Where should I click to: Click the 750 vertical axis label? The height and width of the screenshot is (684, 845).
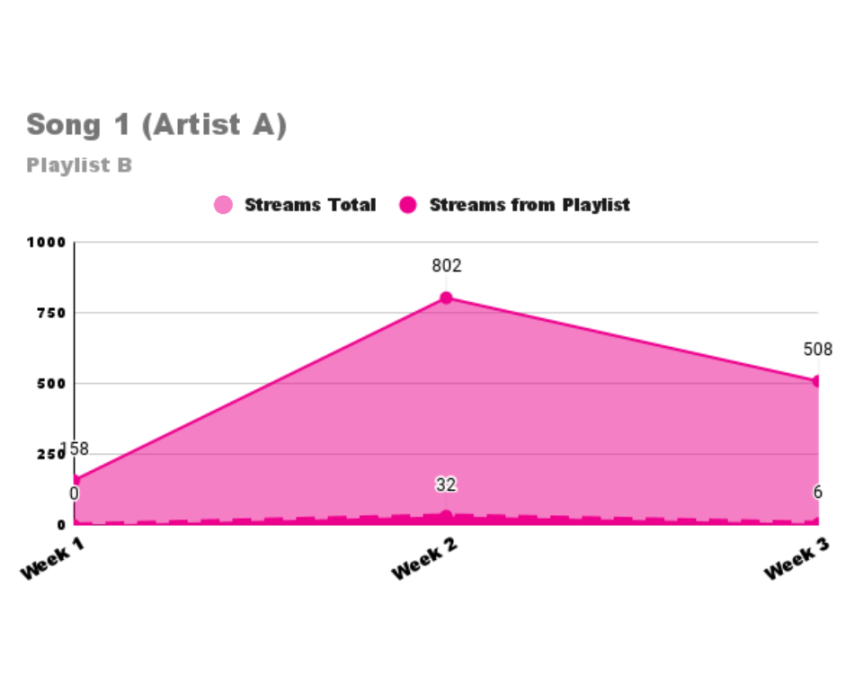51,313
